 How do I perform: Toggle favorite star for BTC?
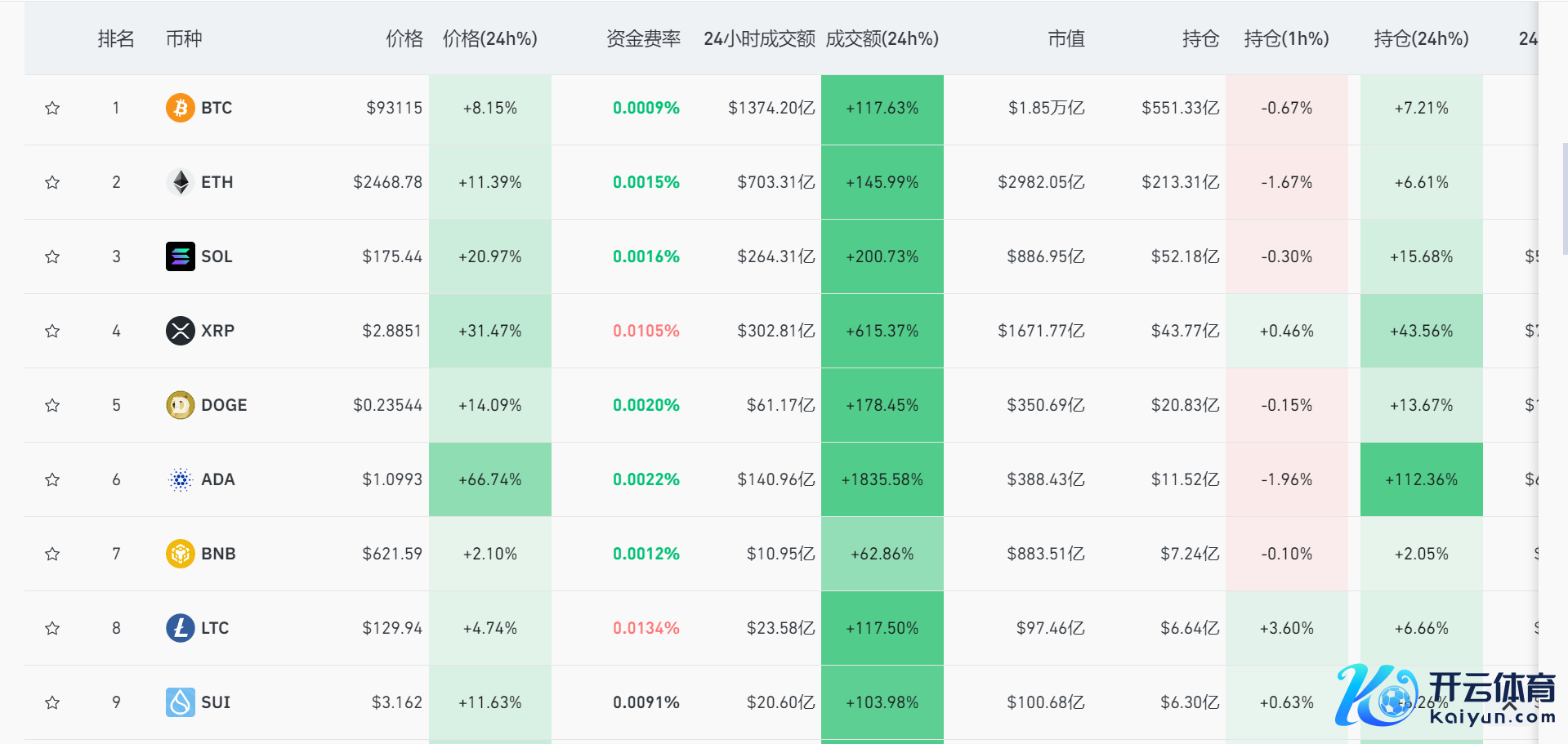click(52, 108)
